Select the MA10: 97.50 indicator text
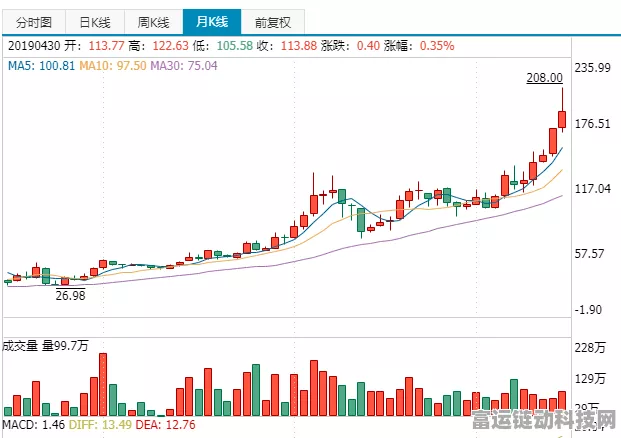Image resolution: width=621 pixels, height=438 pixels. point(113,66)
